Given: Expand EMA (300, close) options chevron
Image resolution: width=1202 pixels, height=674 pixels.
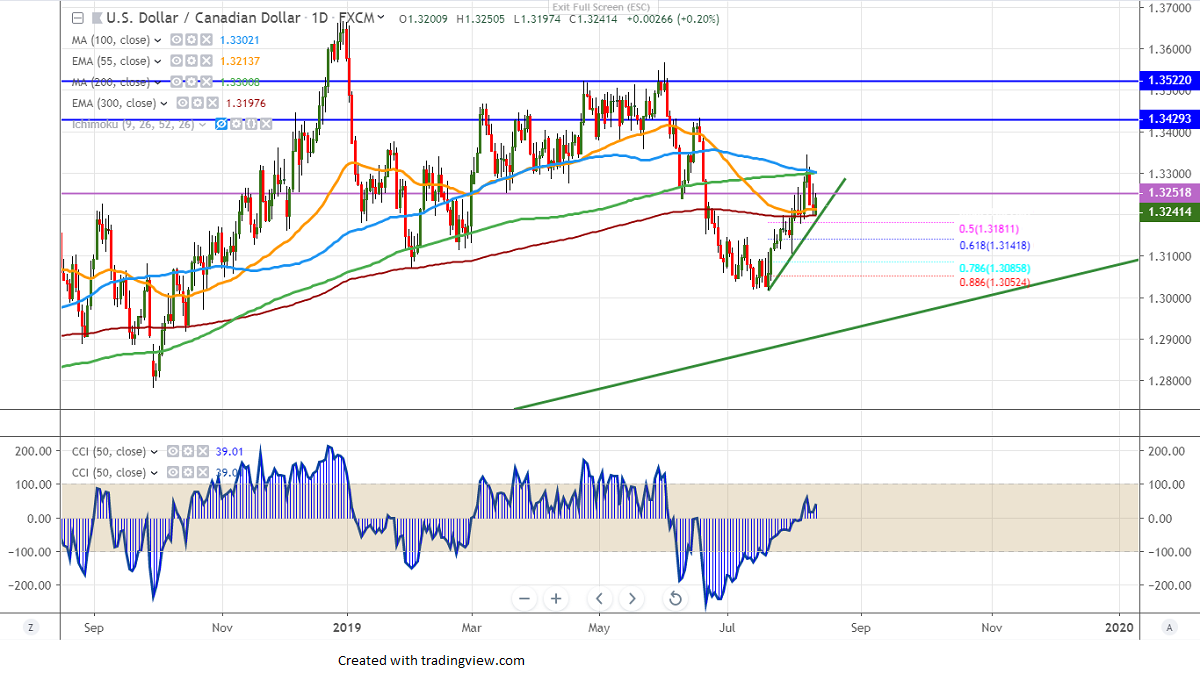Looking at the screenshot, I should [x=164, y=103].
